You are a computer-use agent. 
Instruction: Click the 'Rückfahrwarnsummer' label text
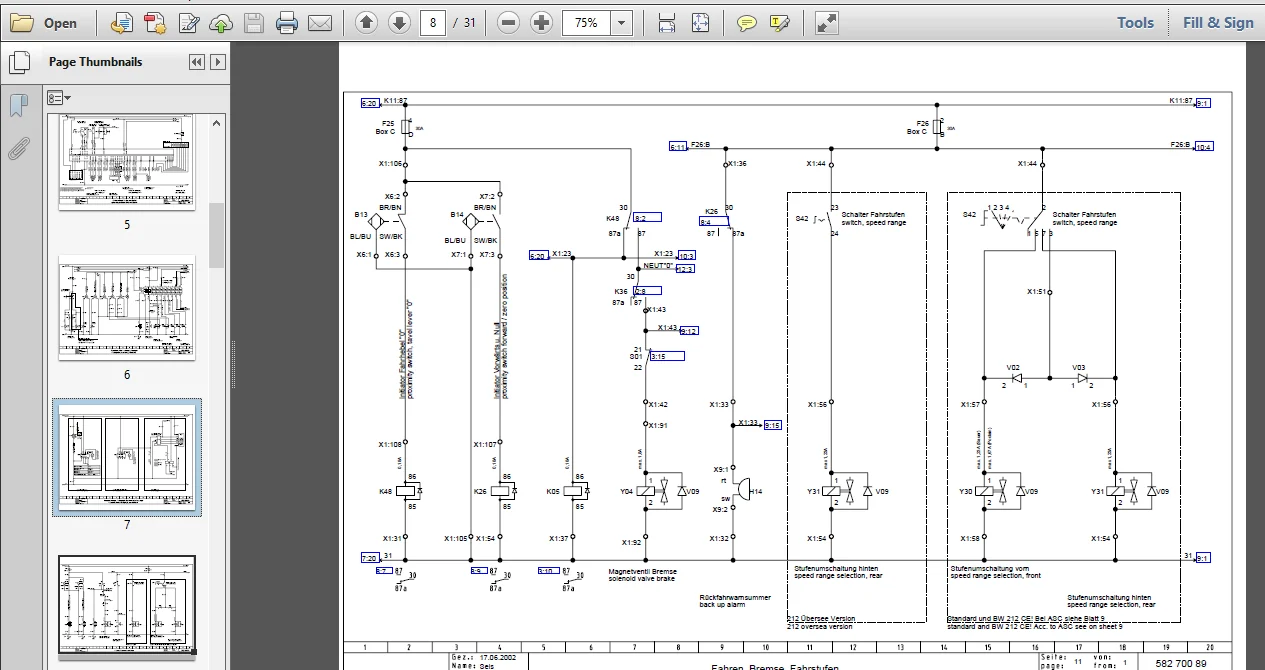pos(735,597)
